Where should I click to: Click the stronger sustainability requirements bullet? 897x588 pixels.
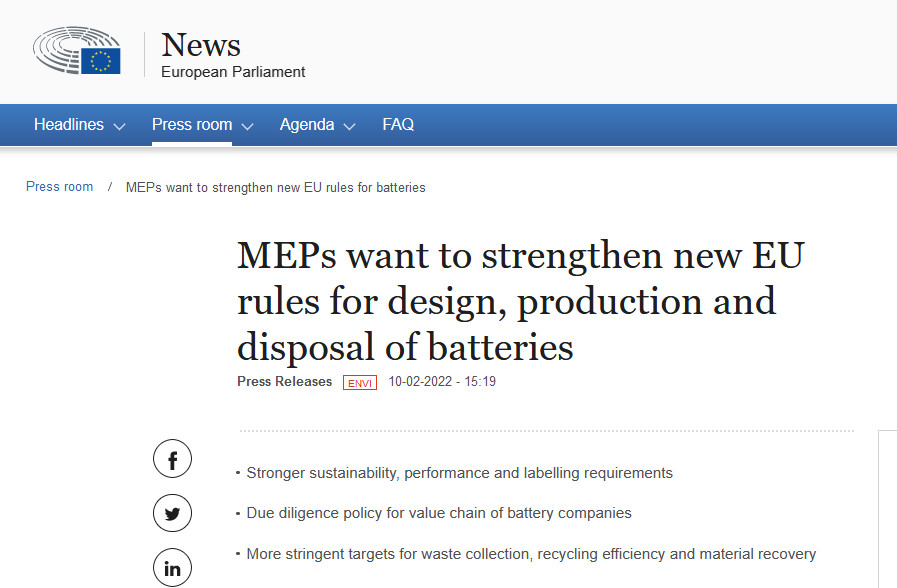459,473
